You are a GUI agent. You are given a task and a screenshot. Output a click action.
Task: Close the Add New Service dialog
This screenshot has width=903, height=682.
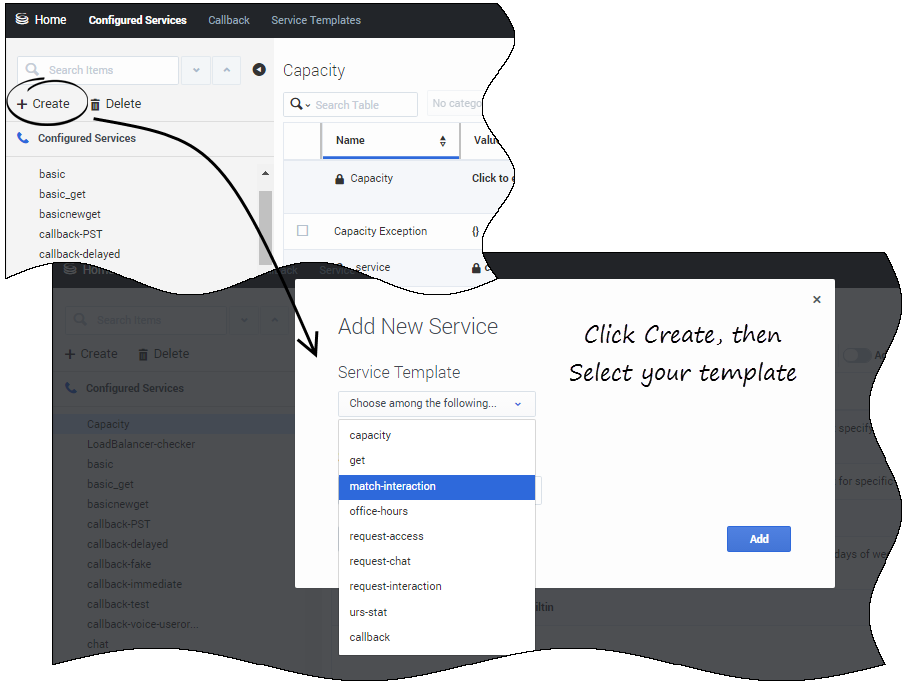click(x=816, y=299)
